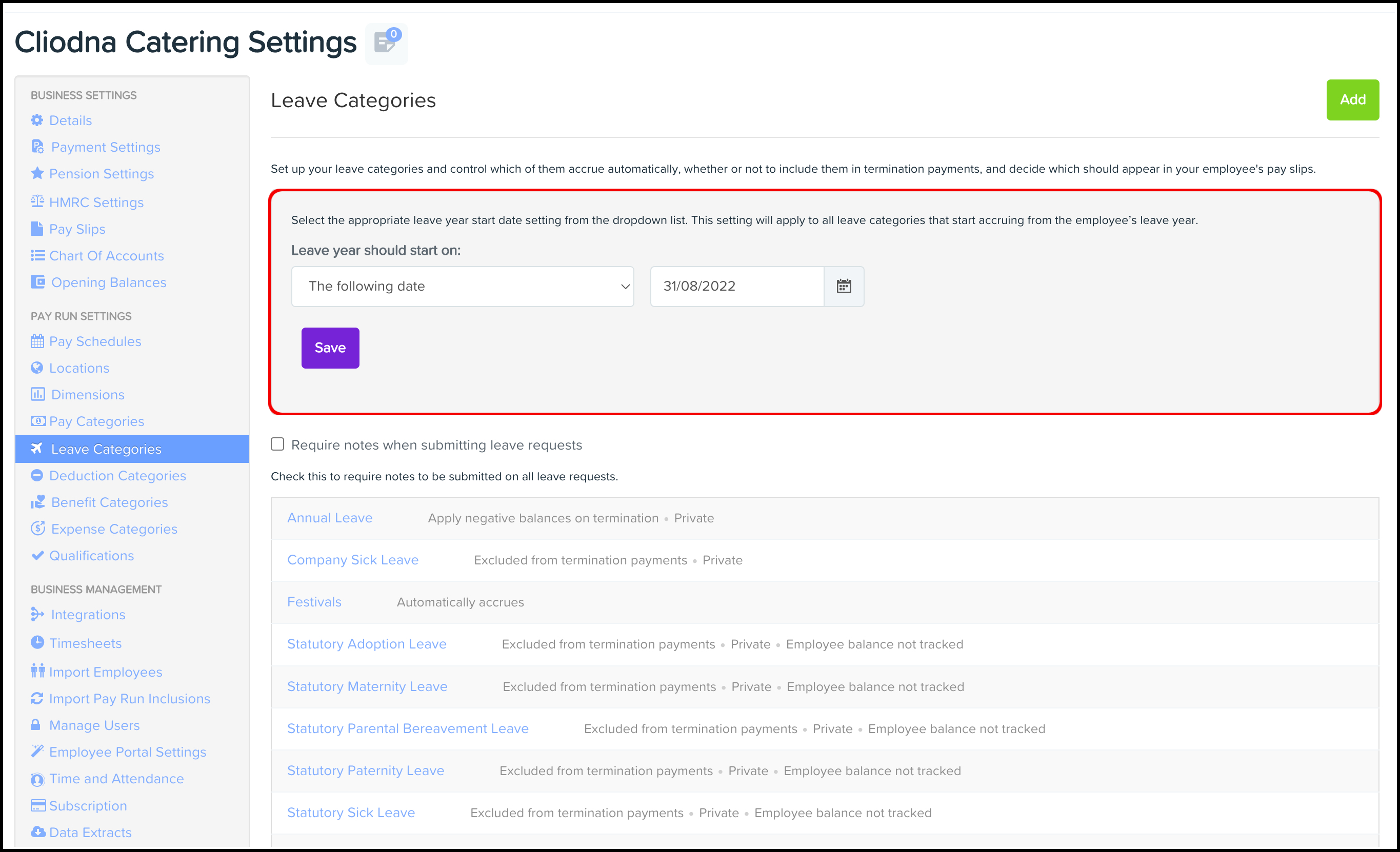This screenshot has width=1400, height=852.
Task: Open the Annual Leave category link
Action: [330, 518]
